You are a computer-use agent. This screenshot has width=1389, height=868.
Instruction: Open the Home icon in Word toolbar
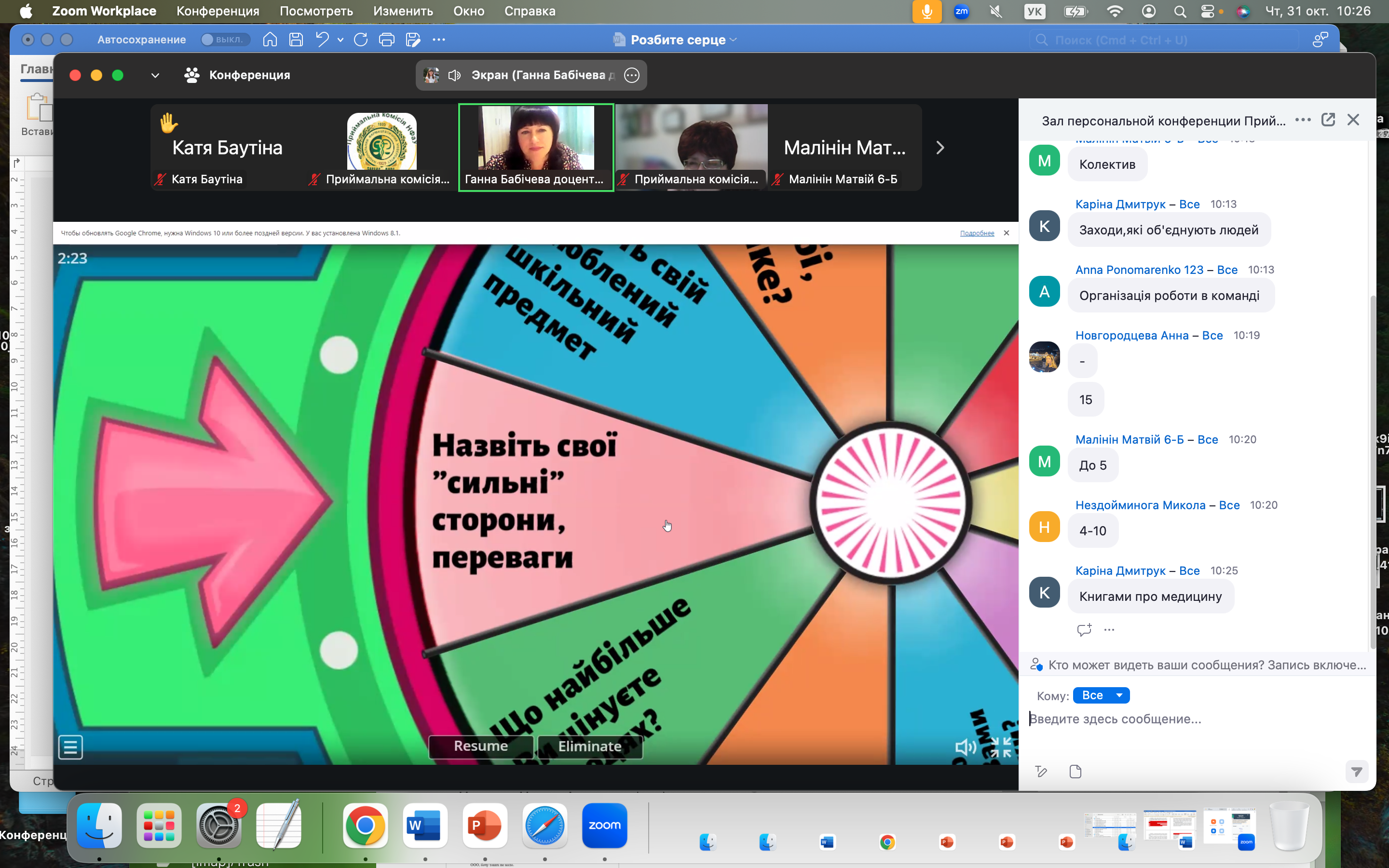270,40
